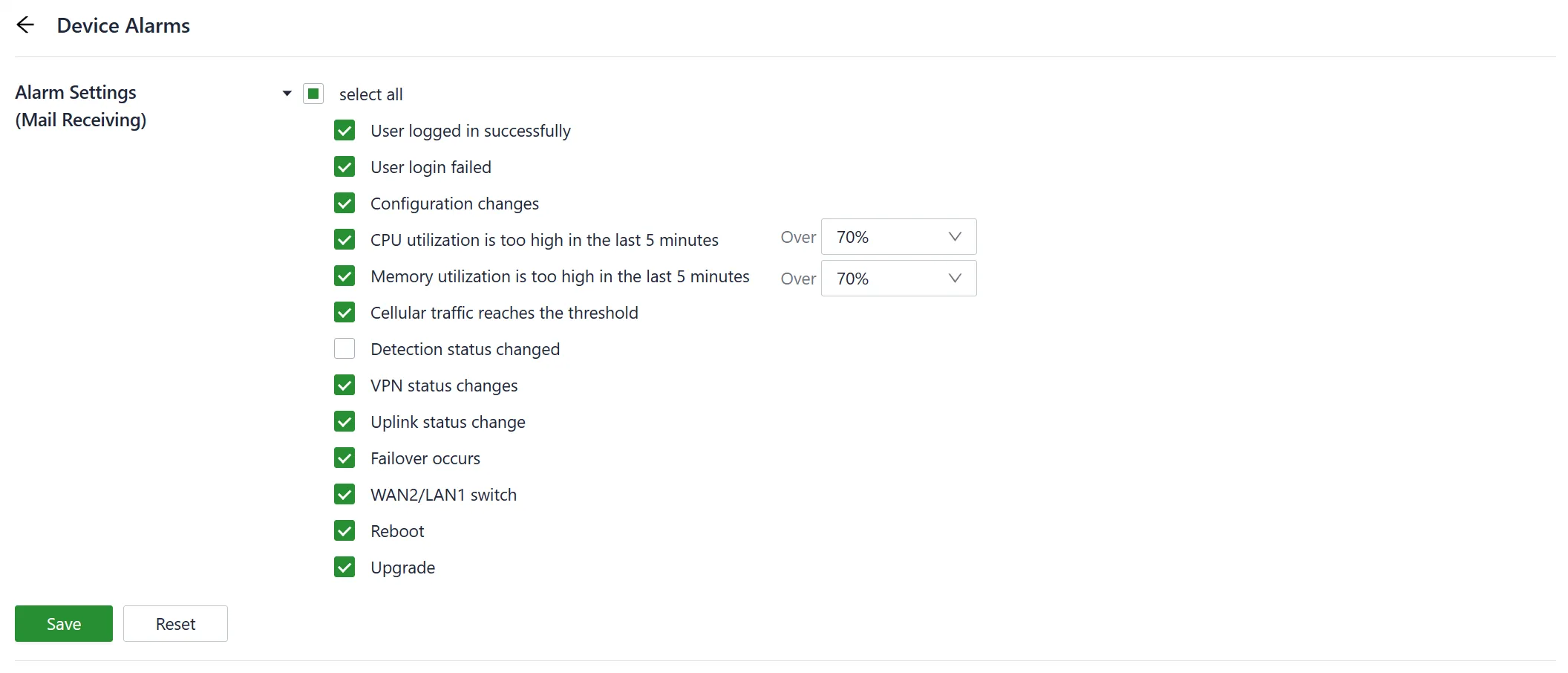
Task: Click the green Save button
Action: 64,624
